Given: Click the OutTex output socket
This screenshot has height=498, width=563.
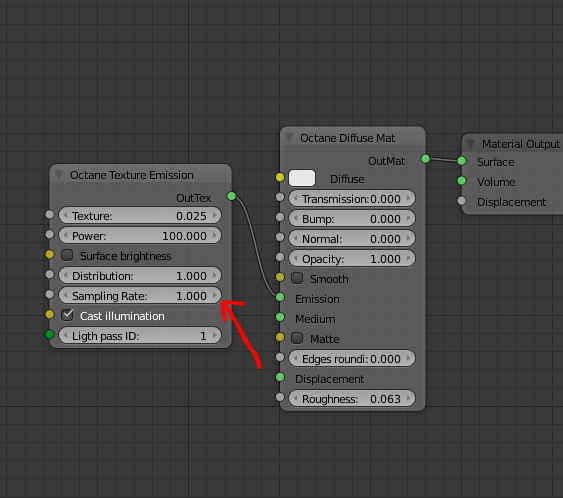Looking at the screenshot, I should pos(232,196).
